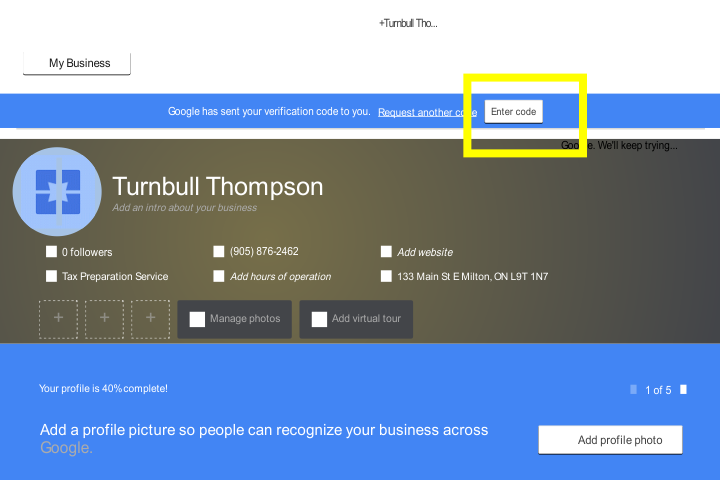The image size is (720, 480).
Task: Click the 1 of 5 tip counter
Action: (x=658, y=390)
